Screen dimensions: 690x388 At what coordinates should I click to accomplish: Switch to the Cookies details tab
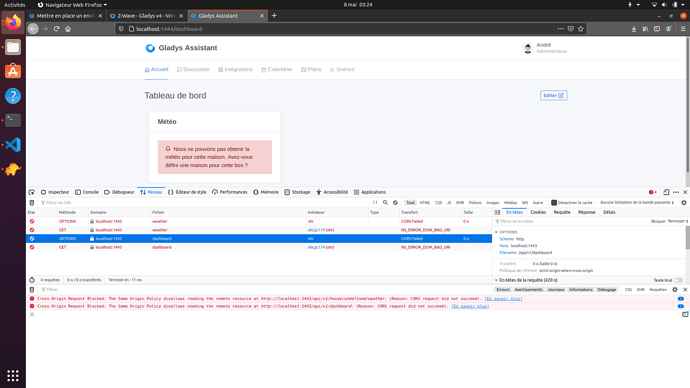538,212
